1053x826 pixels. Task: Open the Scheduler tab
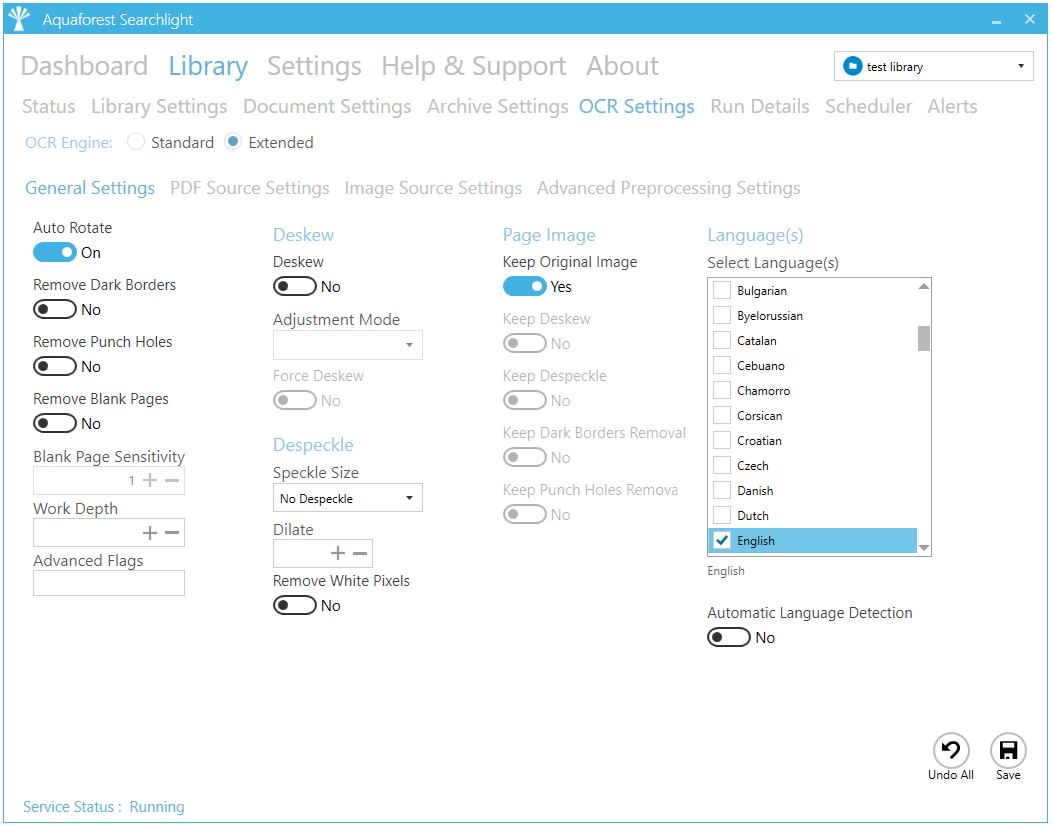tap(868, 107)
